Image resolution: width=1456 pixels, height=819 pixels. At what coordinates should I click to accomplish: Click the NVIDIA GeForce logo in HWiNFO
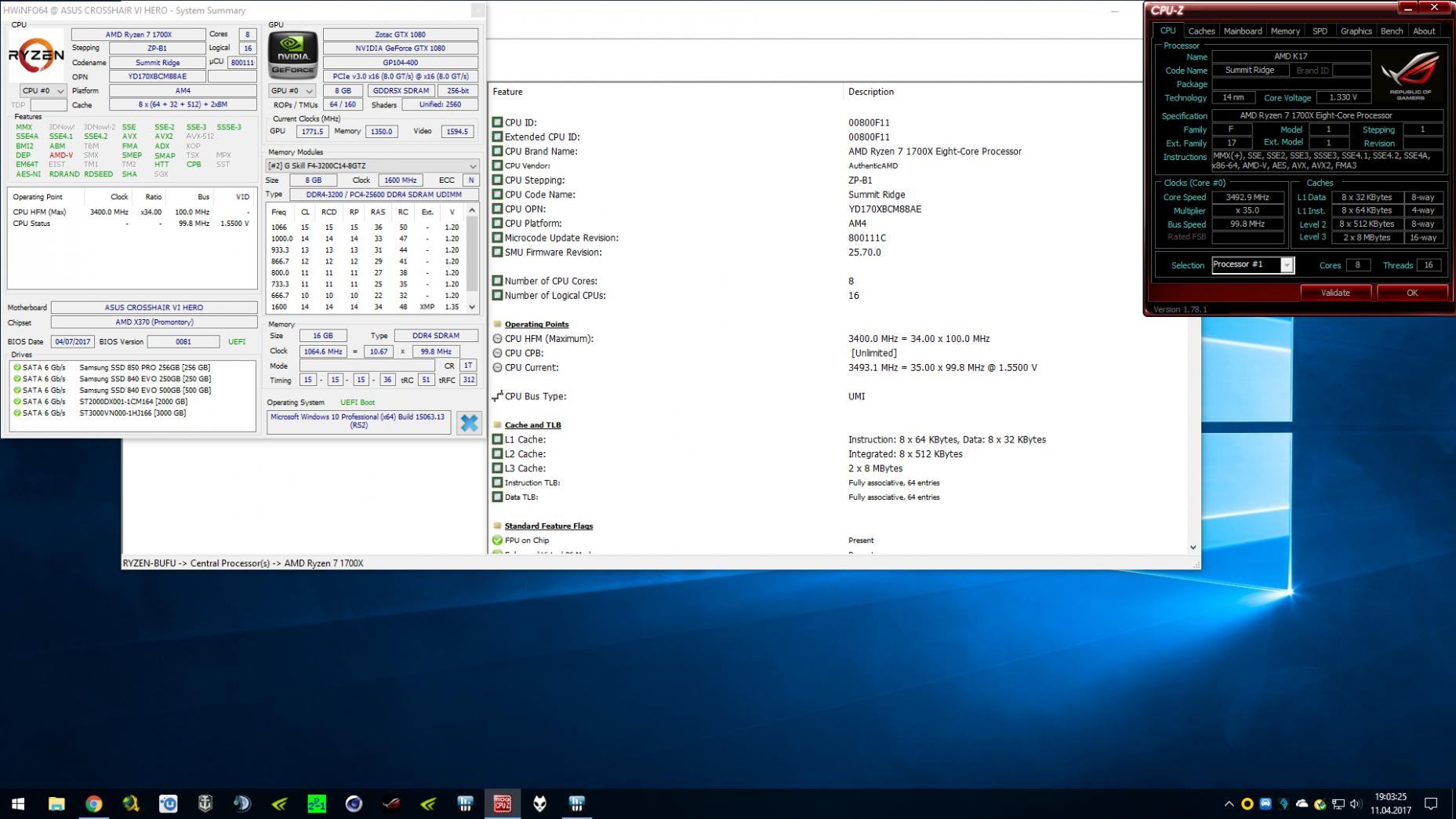click(x=293, y=55)
